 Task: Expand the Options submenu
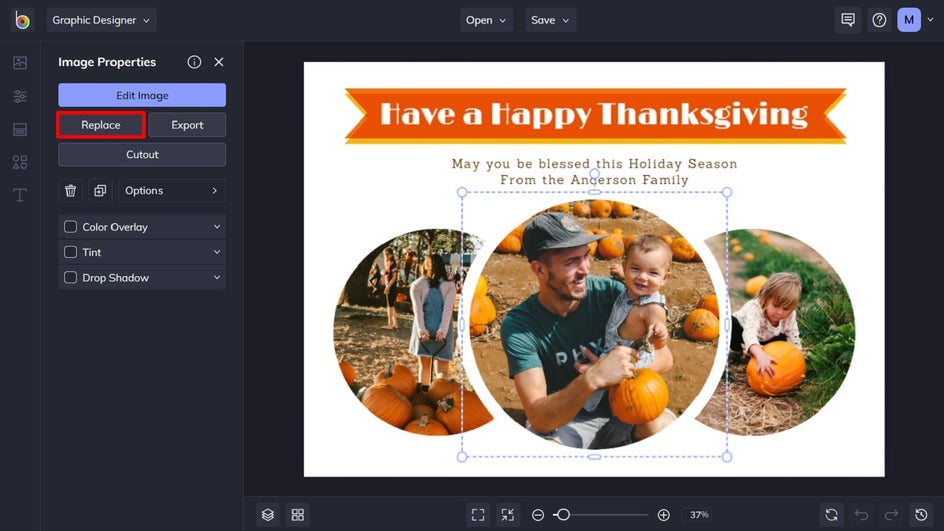point(172,191)
